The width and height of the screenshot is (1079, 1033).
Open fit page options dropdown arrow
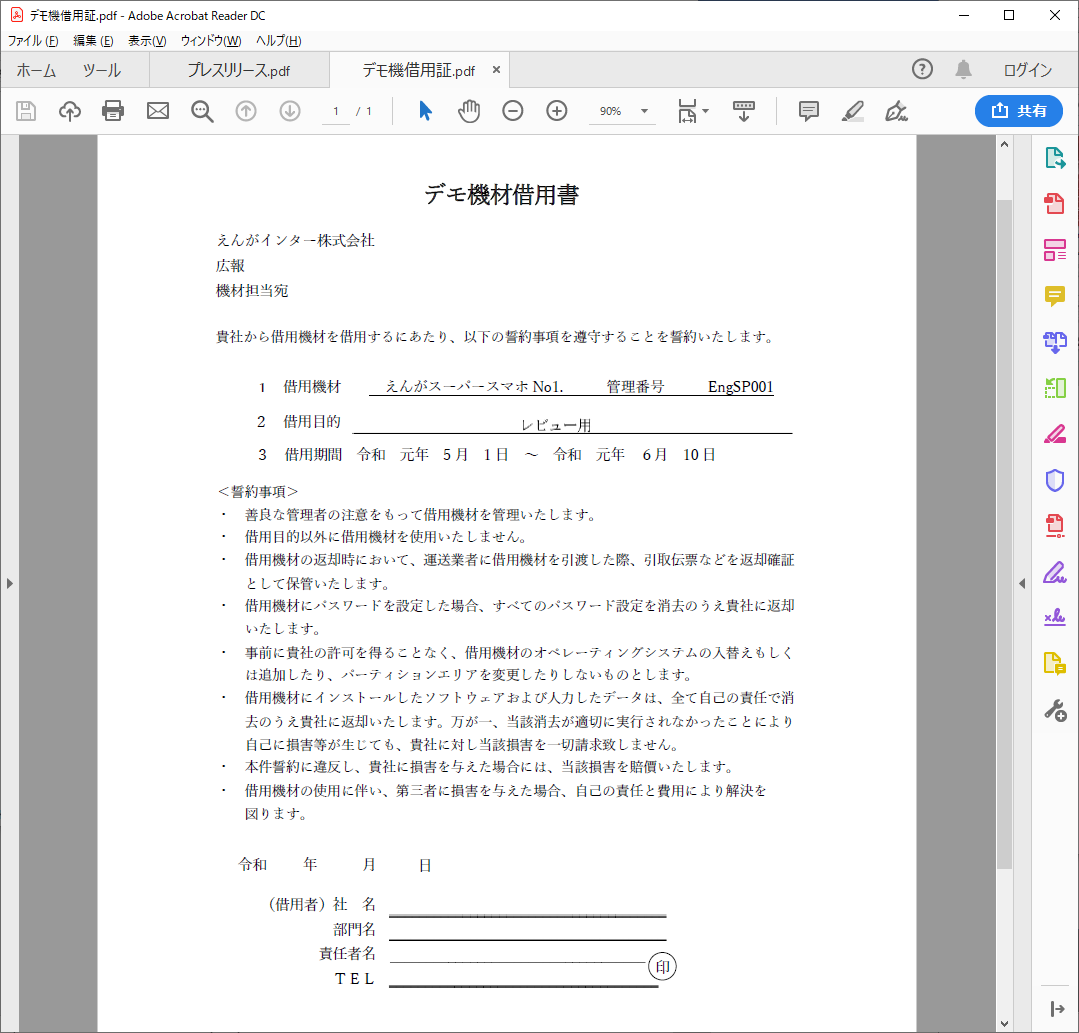point(705,111)
